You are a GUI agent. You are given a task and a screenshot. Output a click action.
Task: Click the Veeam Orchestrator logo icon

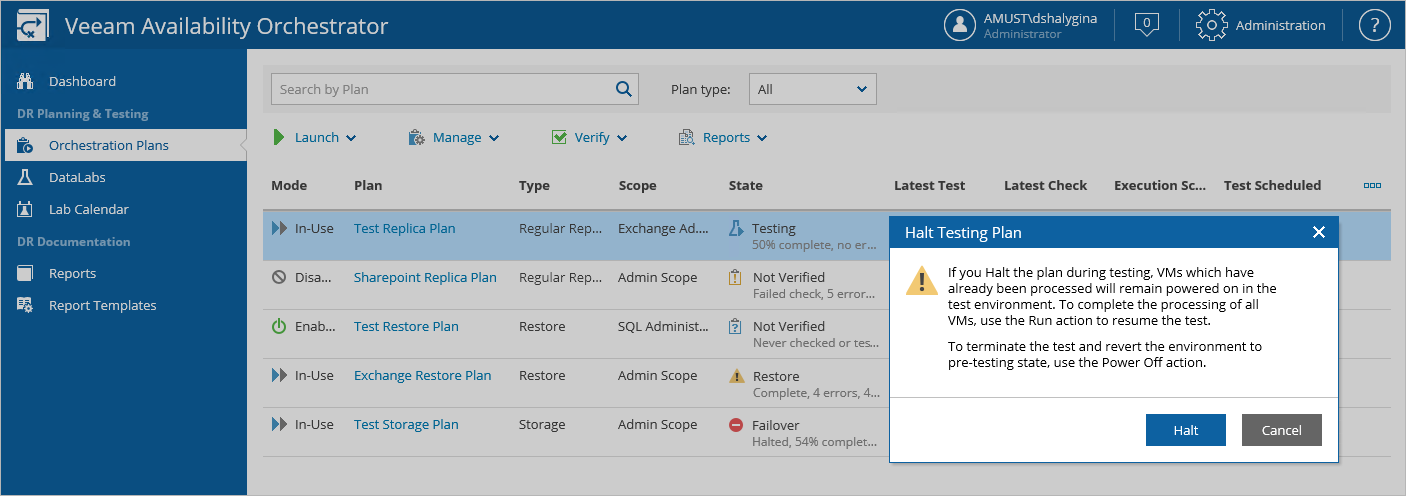(33, 26)
